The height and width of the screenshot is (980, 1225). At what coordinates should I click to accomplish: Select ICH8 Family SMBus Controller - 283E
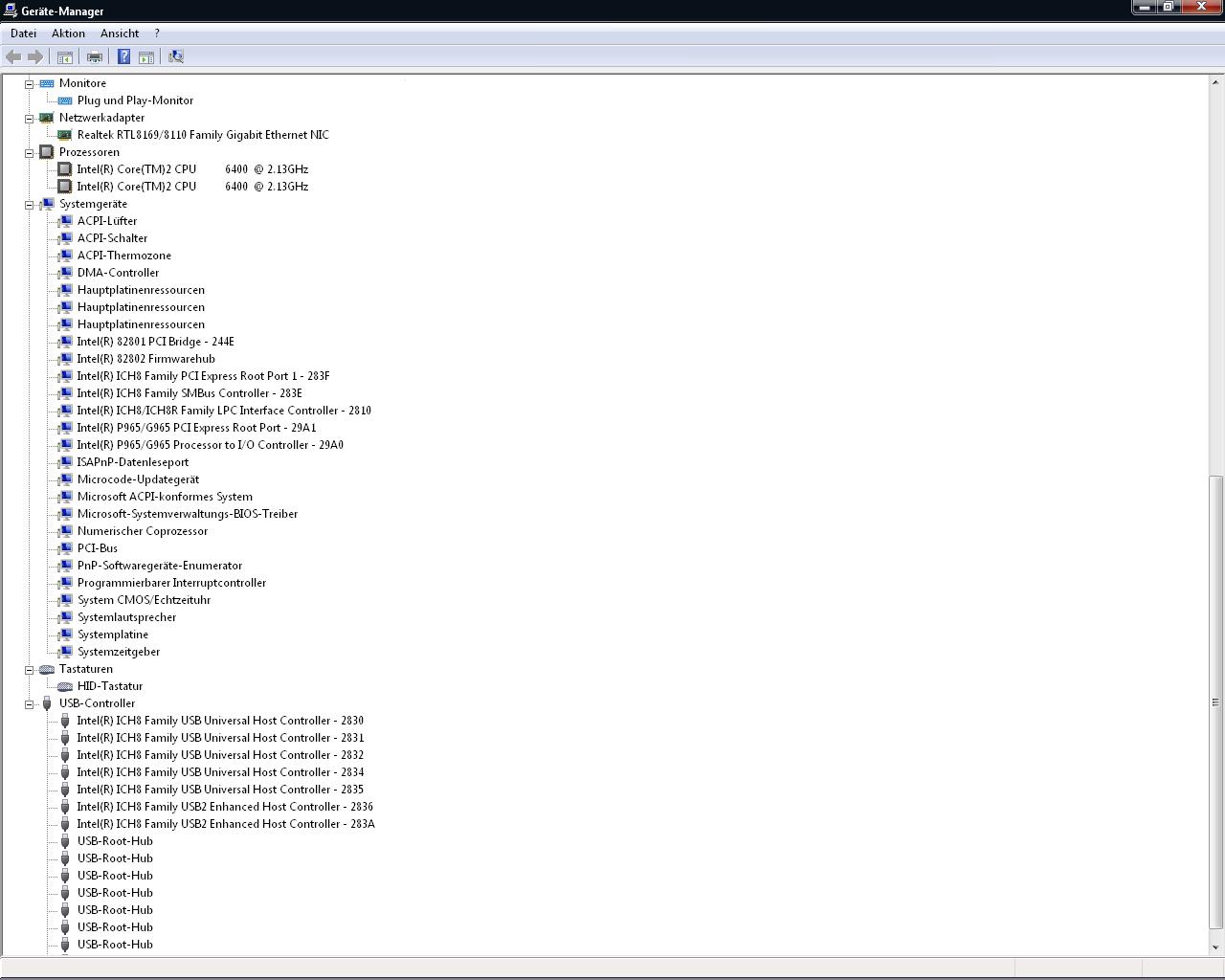click(189, 393)
